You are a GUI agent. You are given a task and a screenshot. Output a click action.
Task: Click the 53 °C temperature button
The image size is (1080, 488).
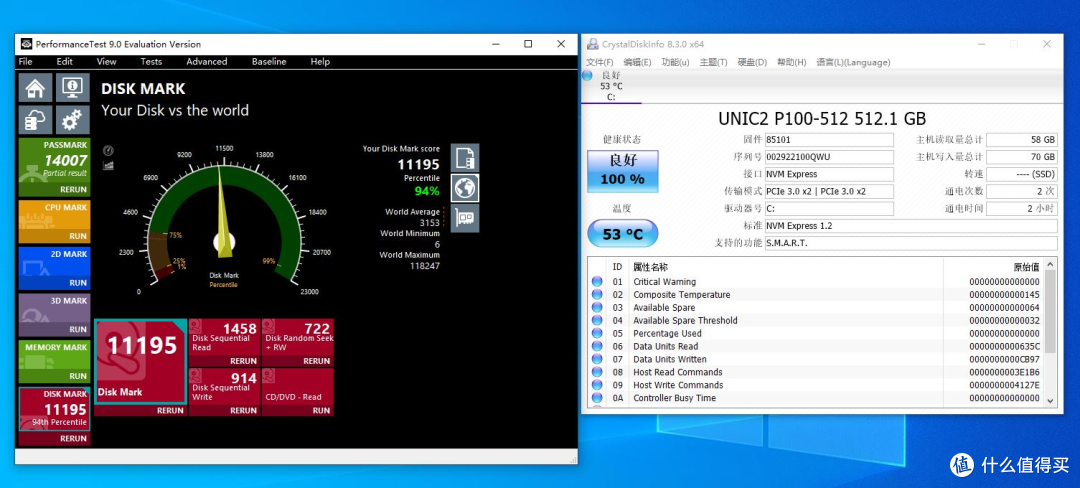tap(623, 234)
